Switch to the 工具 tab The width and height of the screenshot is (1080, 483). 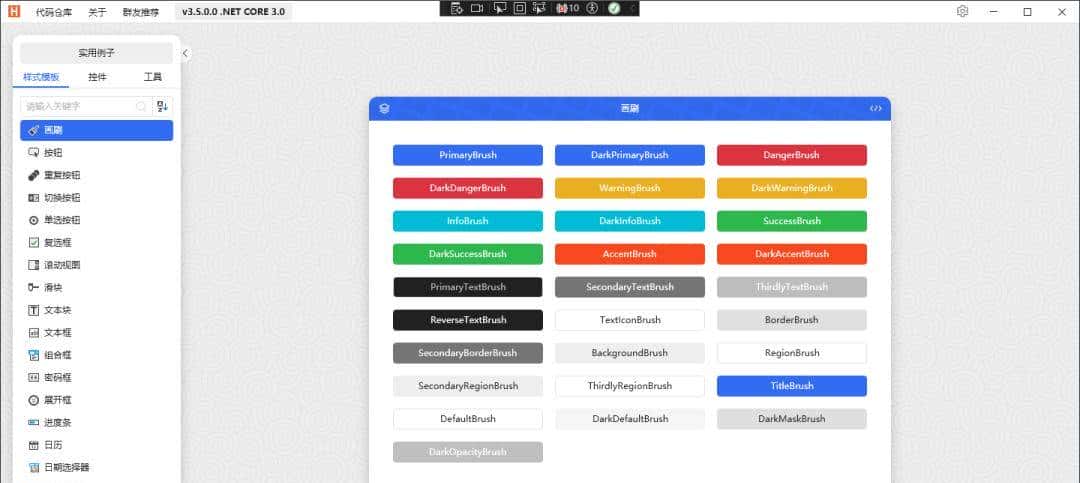coord(152,77)
